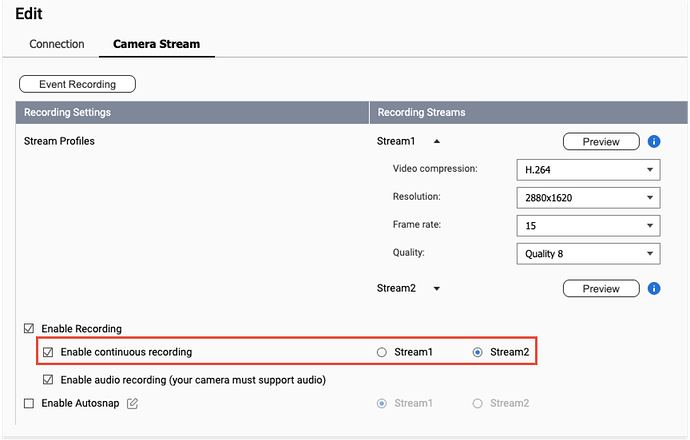This screenshot has height=440, width=690.
Task: Uncheck Enable continuous recording
Action: coord(48,352)
